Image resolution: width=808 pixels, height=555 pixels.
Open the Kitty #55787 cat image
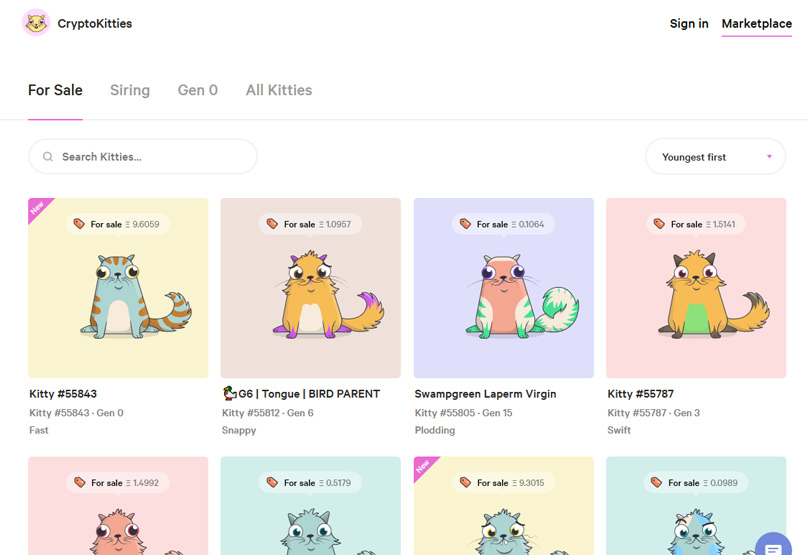(x=696, y=288)
